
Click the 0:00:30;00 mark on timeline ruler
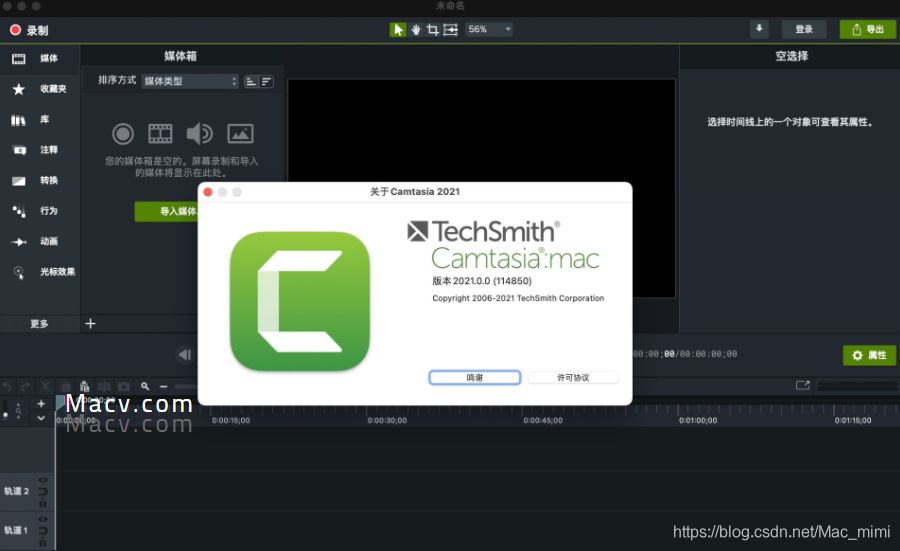pyautogui.click(x=387, y=421)
